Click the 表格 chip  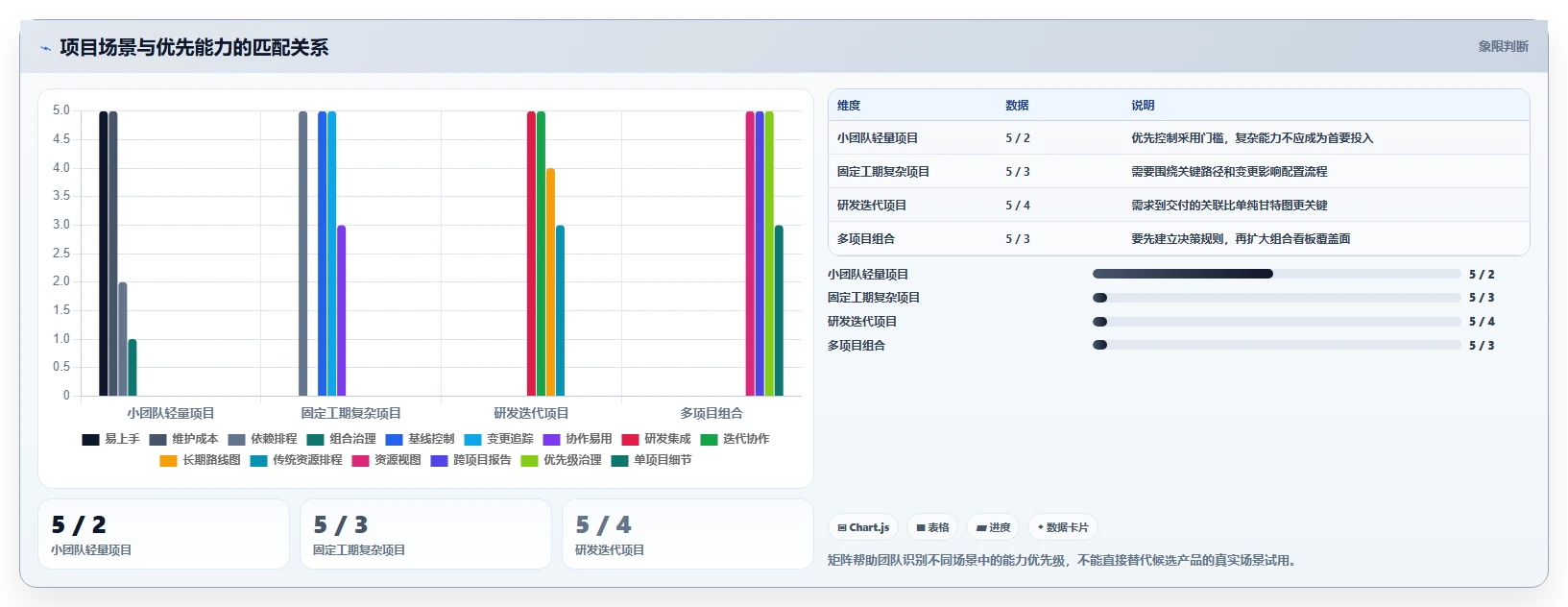[932, 527]
